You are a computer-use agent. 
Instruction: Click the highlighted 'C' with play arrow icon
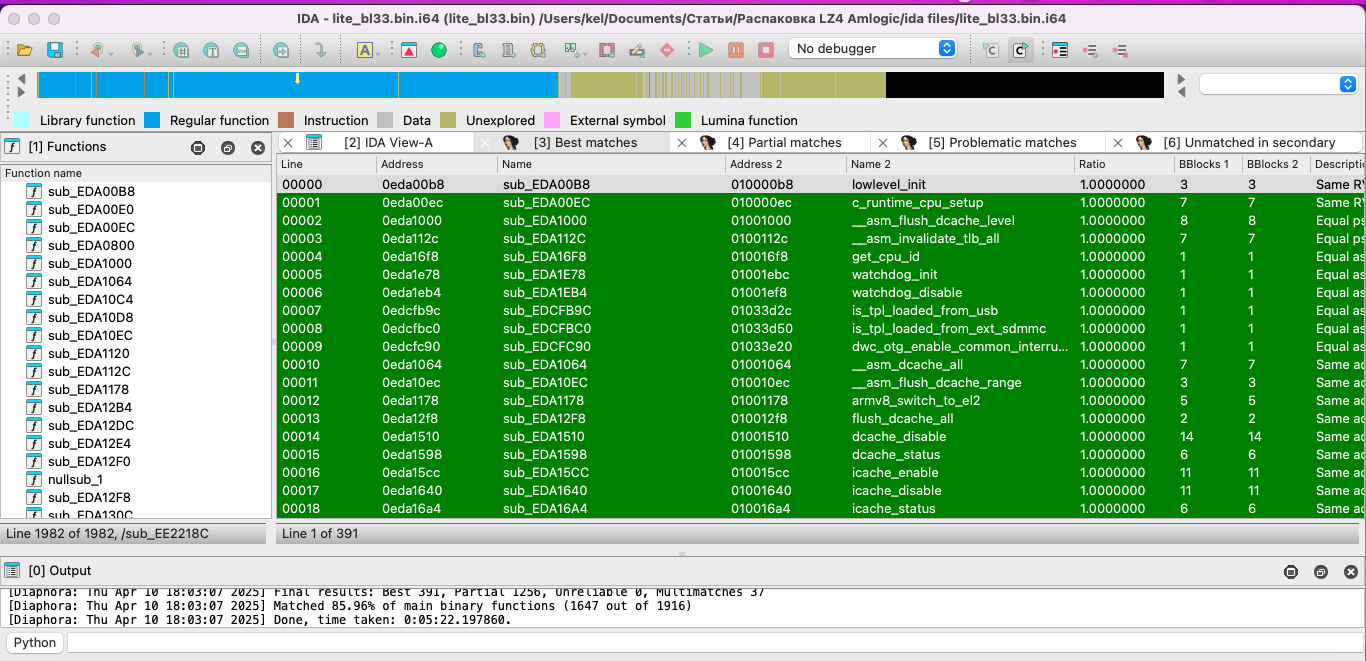coord(1020,49)
